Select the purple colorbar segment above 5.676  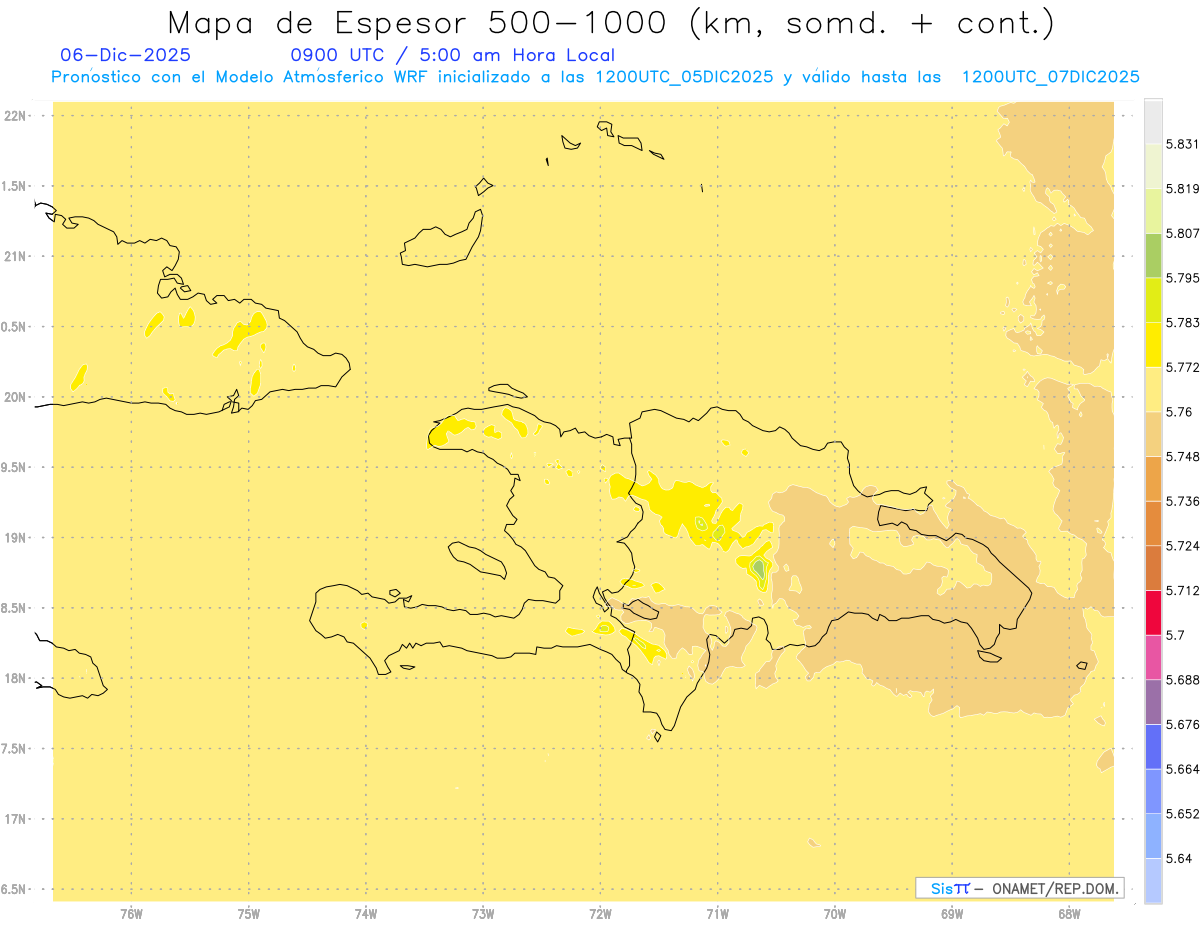tap(1153, 702)
